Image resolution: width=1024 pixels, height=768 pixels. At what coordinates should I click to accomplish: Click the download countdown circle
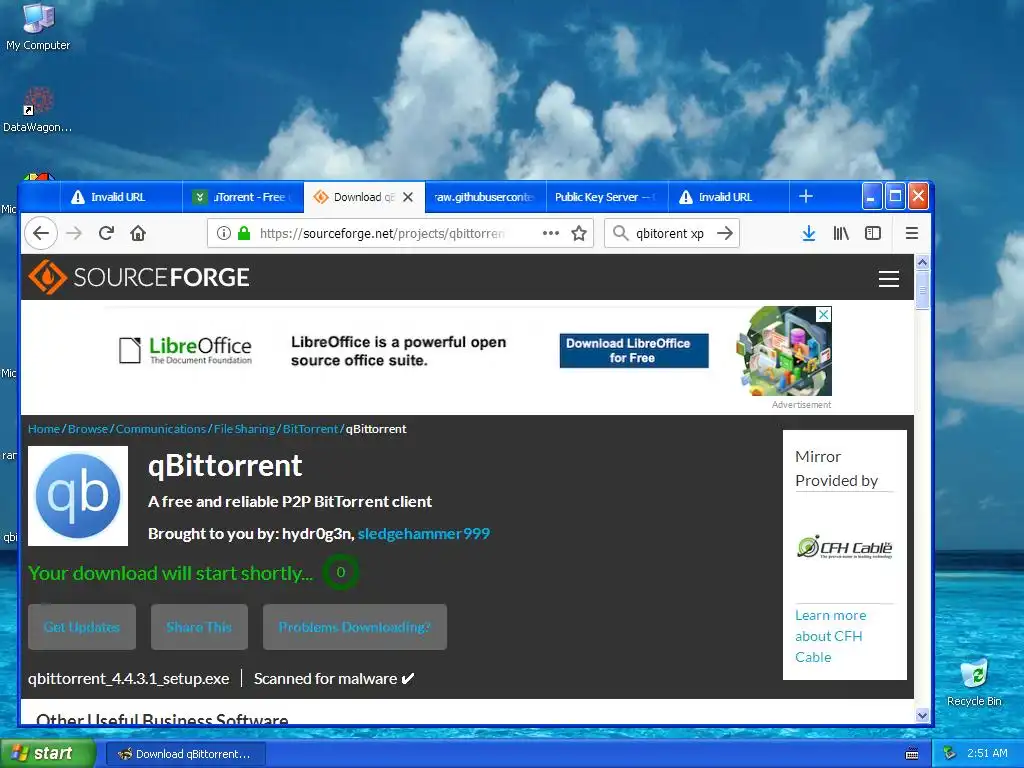[x=340, y=572]
